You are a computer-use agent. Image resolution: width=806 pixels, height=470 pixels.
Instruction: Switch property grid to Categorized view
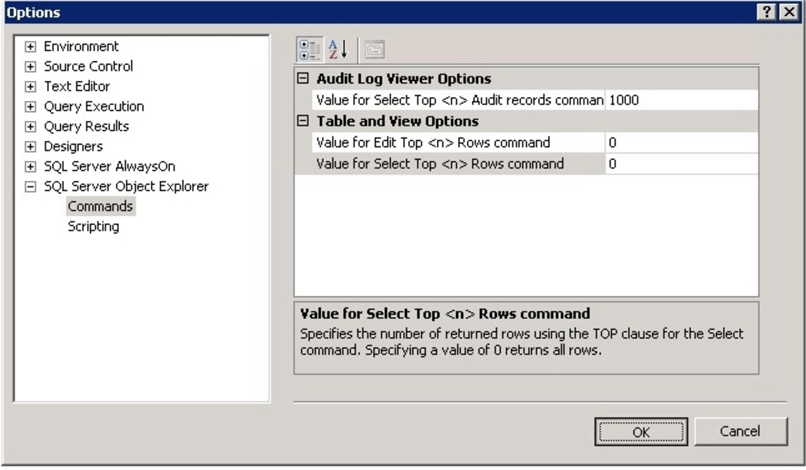point(309,50)
